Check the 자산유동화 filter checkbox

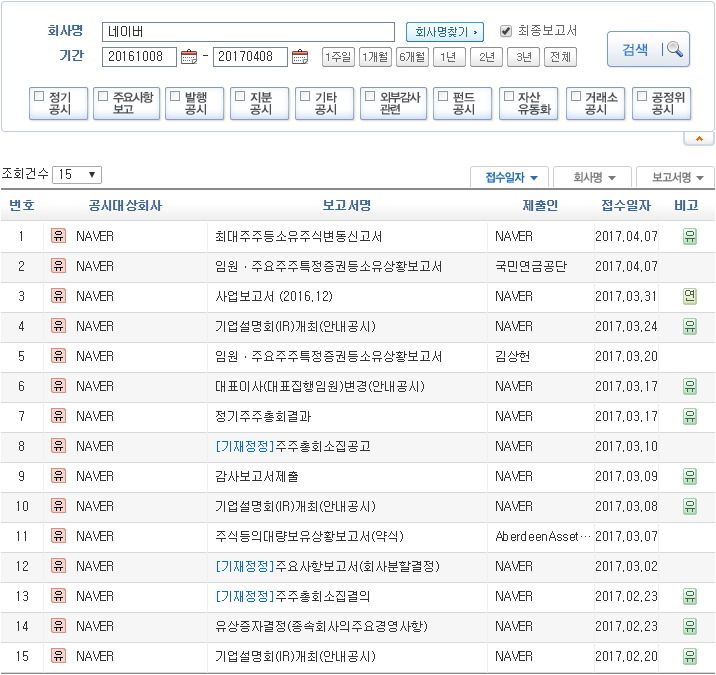pos(509,96)
